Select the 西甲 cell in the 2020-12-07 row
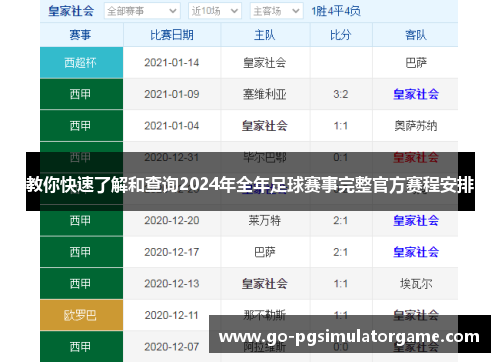This screenshot has width=500, height=362. click(81, 347)
